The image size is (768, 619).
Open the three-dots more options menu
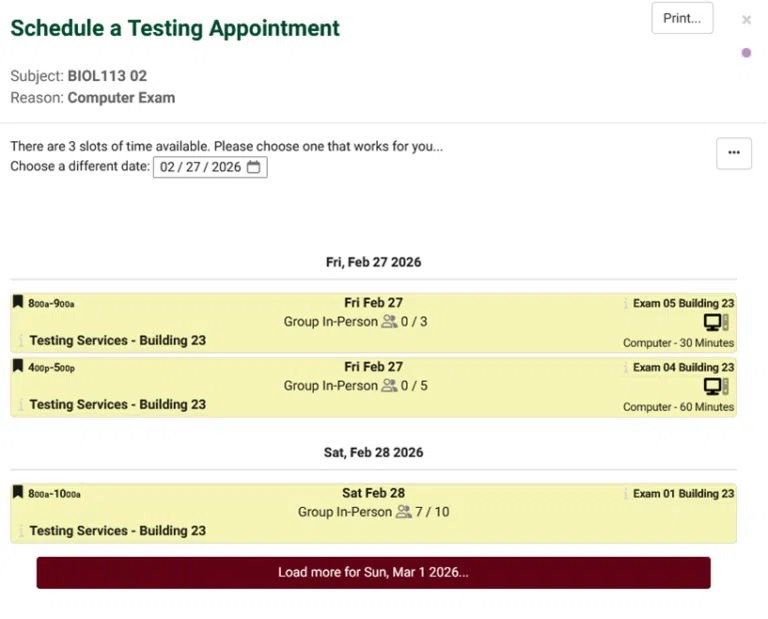tap(734, 153)
